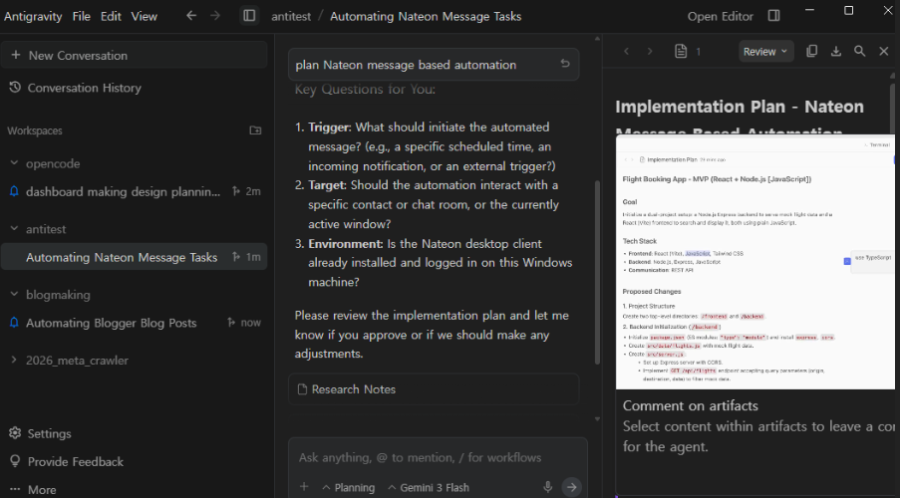Click the plus attach icon

(304, 487)
